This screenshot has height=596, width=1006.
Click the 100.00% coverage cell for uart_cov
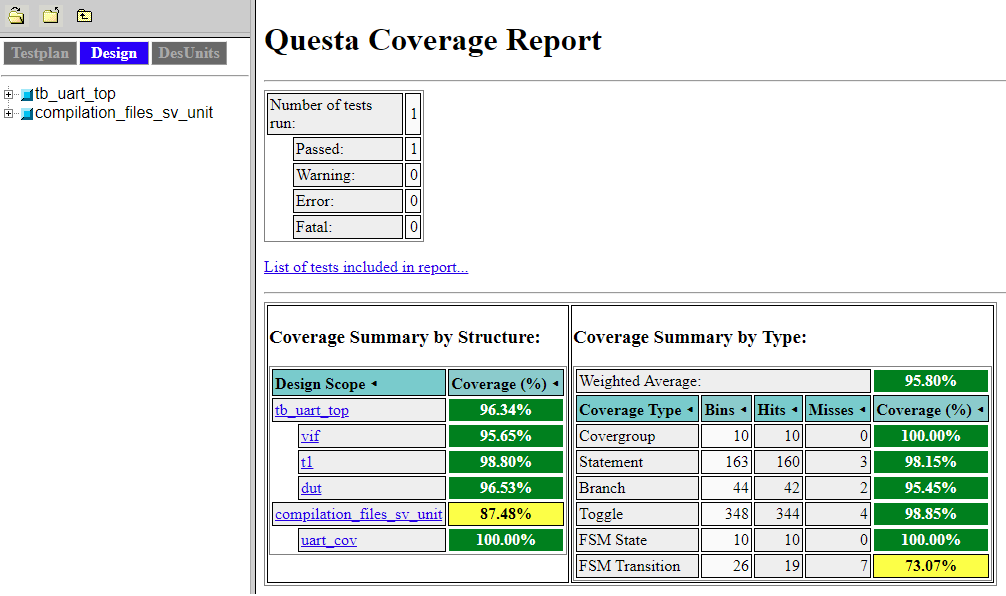[506, 540]
